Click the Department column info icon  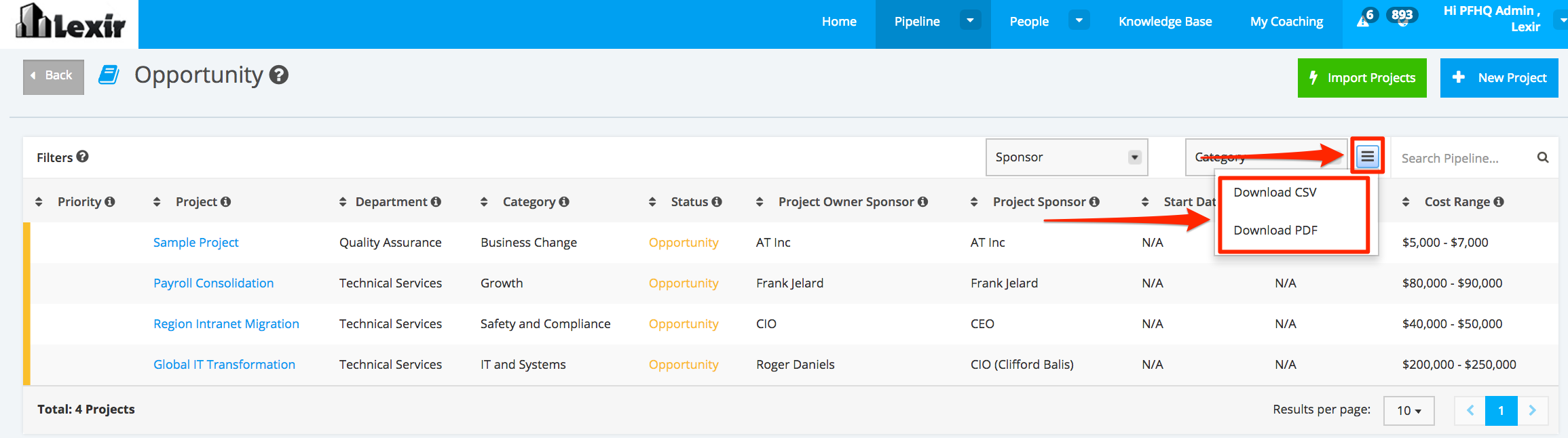tap(436, 202)
